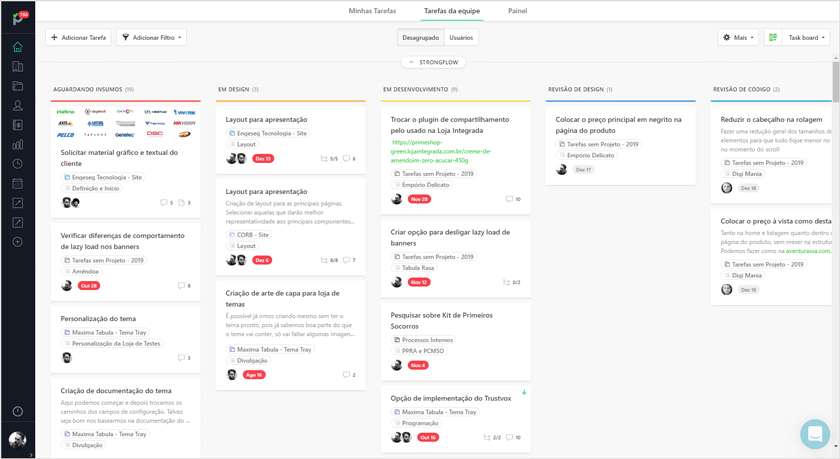Click the assignee avatar on the 'Pesquisar sobre Kit' card
840x459 pixels.
pyautogui.click(x=396, y=365)
